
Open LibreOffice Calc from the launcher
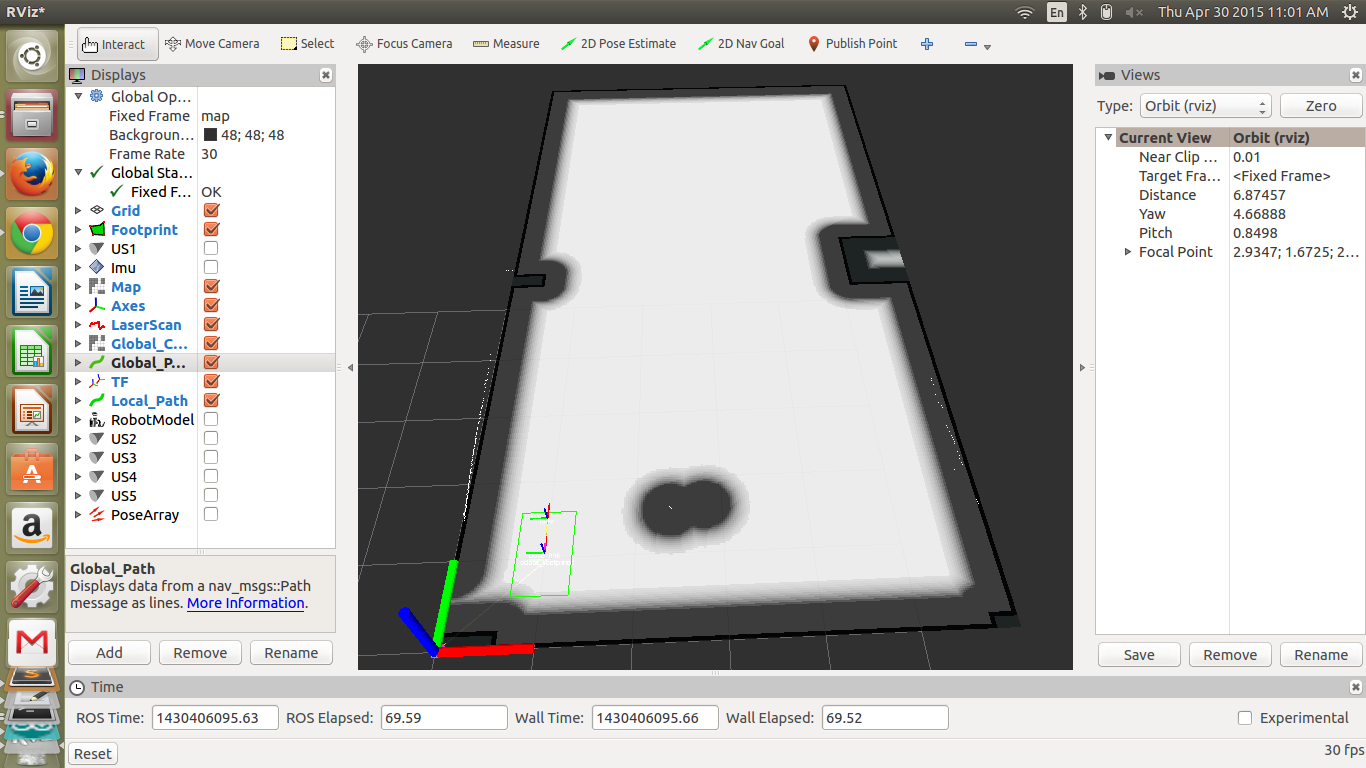(x=32, y=351)
